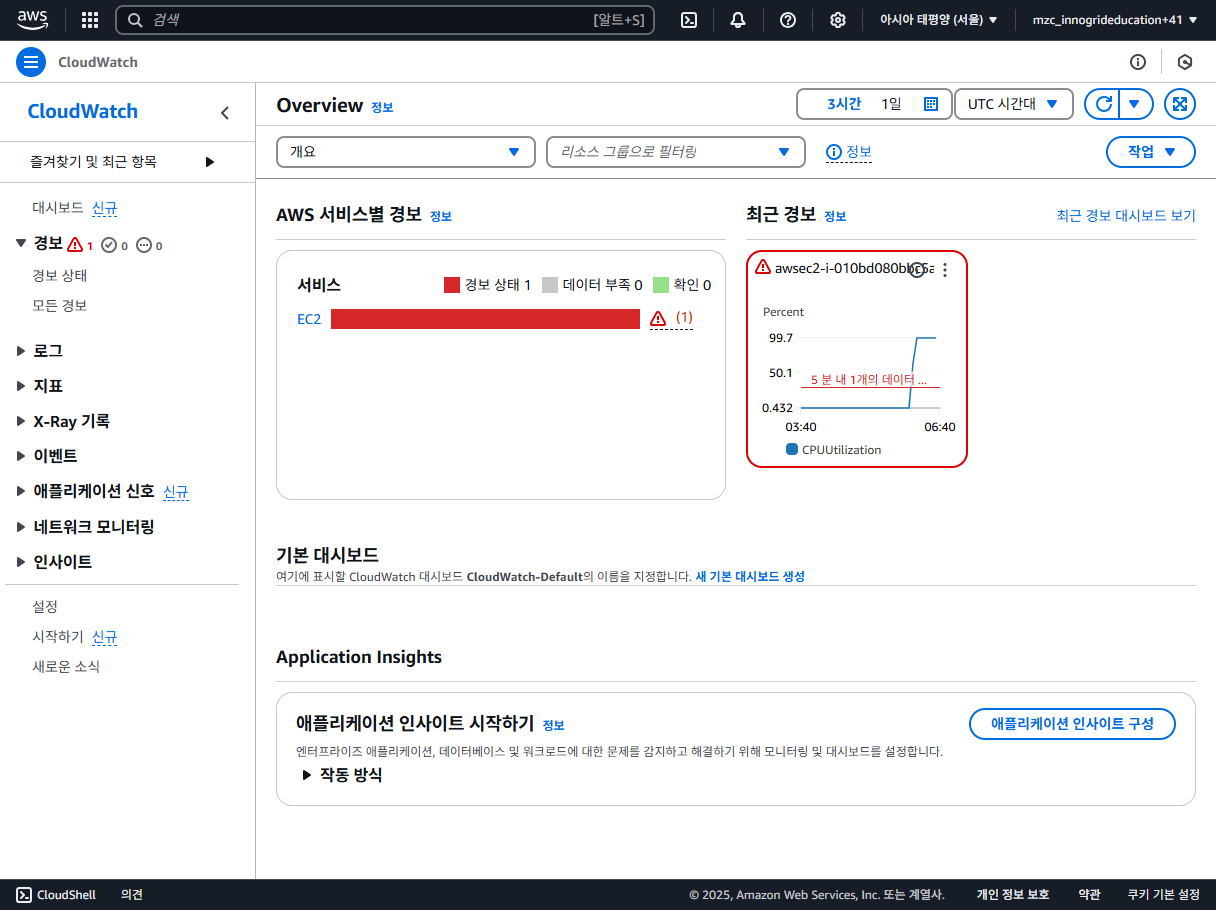Screen dimensions: 1216x910
Task: Select the 1일 time range
Action: click(891, 104)
